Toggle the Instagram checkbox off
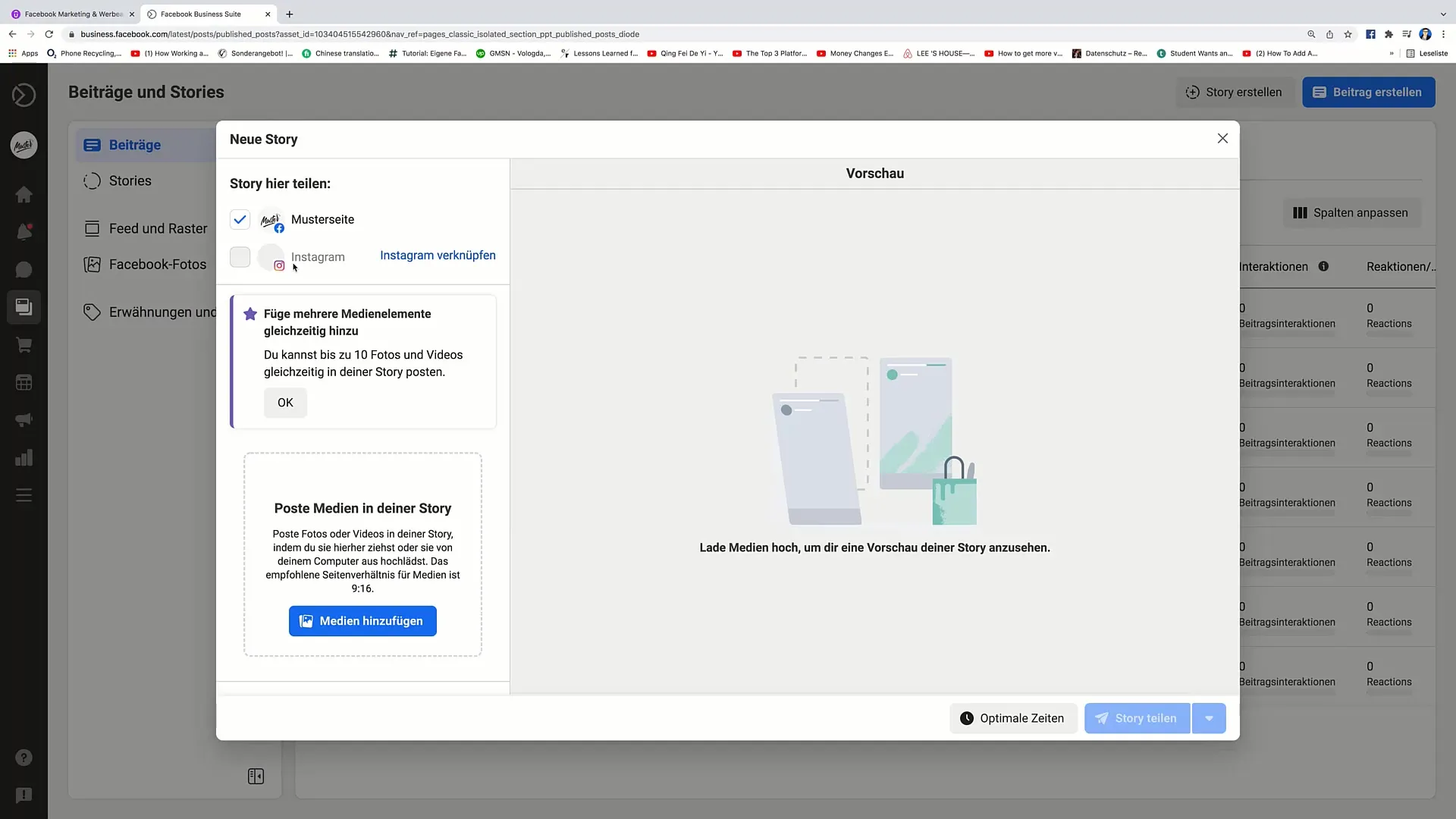 pyautogui.click(x=240, y=257)
